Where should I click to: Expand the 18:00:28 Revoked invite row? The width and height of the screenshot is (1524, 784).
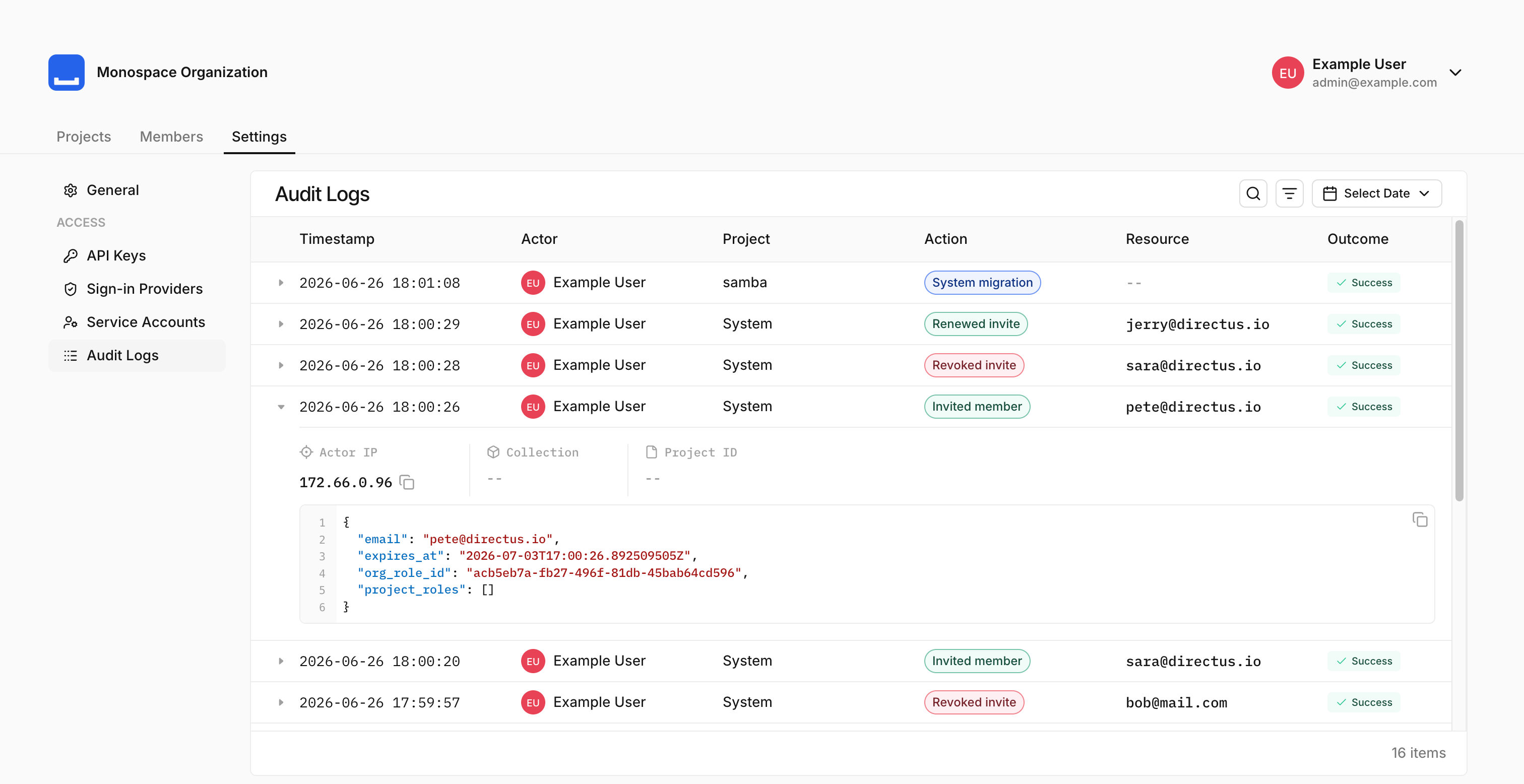coord(281,366)
